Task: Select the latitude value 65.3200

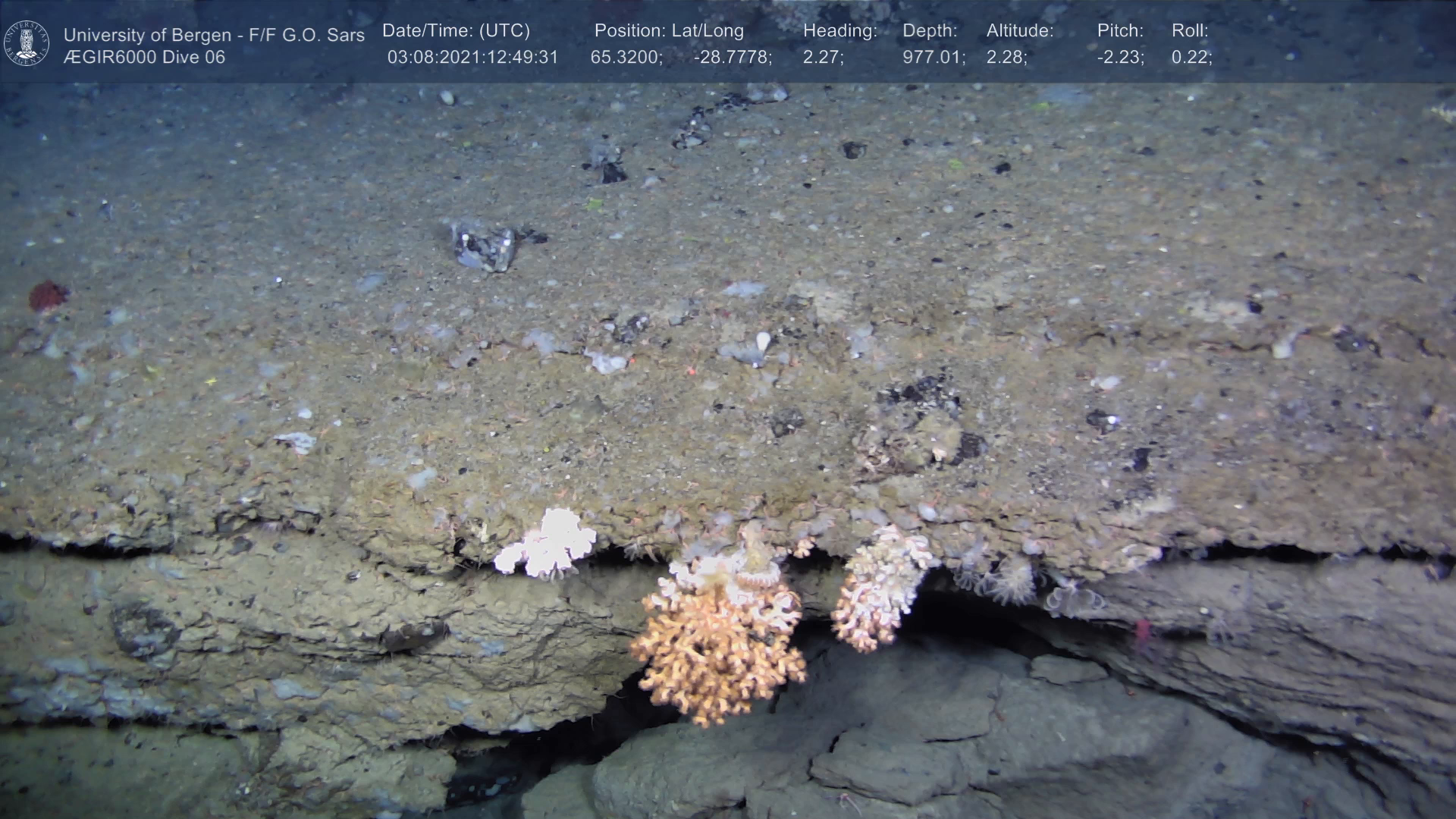Action: (626, 57)
